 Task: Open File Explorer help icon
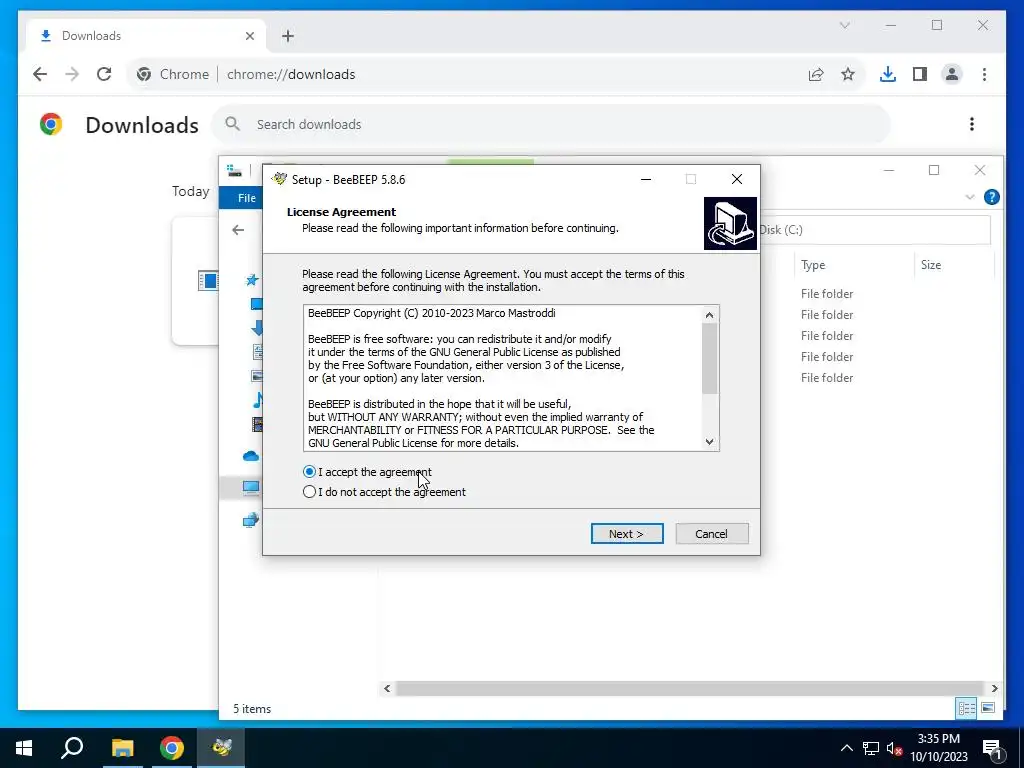pos(991,197)
